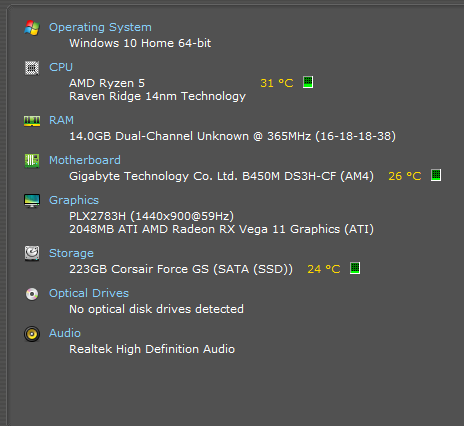The height and width of the screenshot is (426, 464).
Task: Click the Graphics monitor icon
Action: [x=32, y=201]
